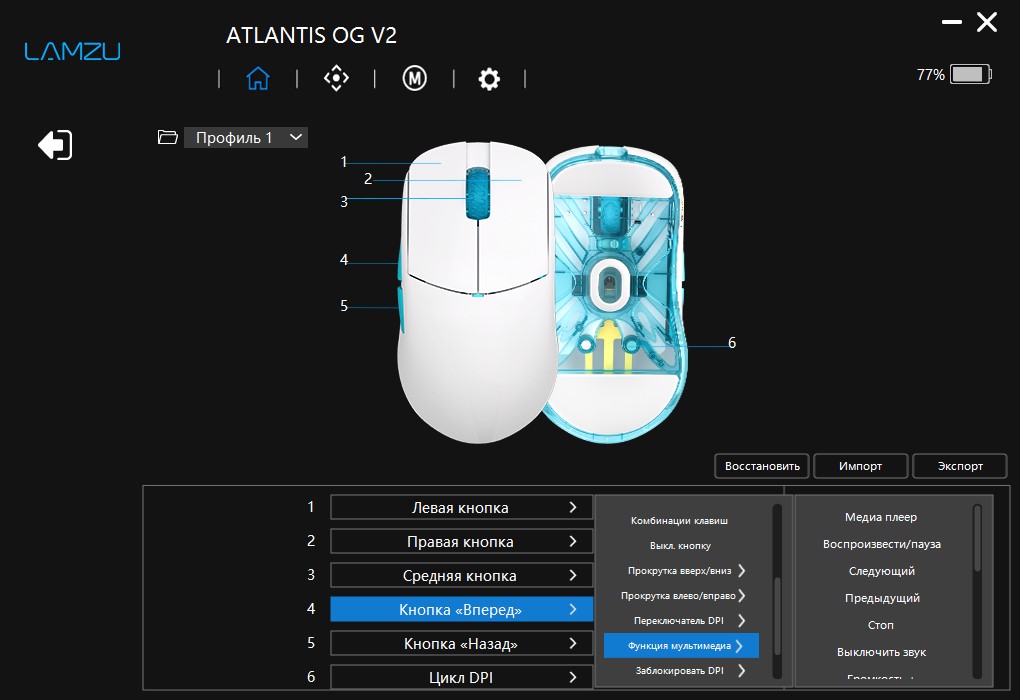Select Выключить звук option
This screenshot has height=700, width=1020.
881,652
